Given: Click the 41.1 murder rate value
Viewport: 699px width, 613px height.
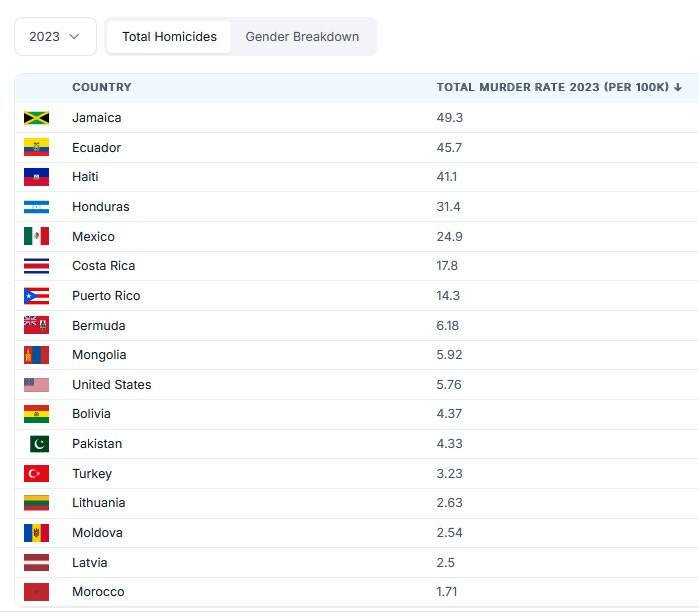Looking at the screenshot, I should pos(447,177).
